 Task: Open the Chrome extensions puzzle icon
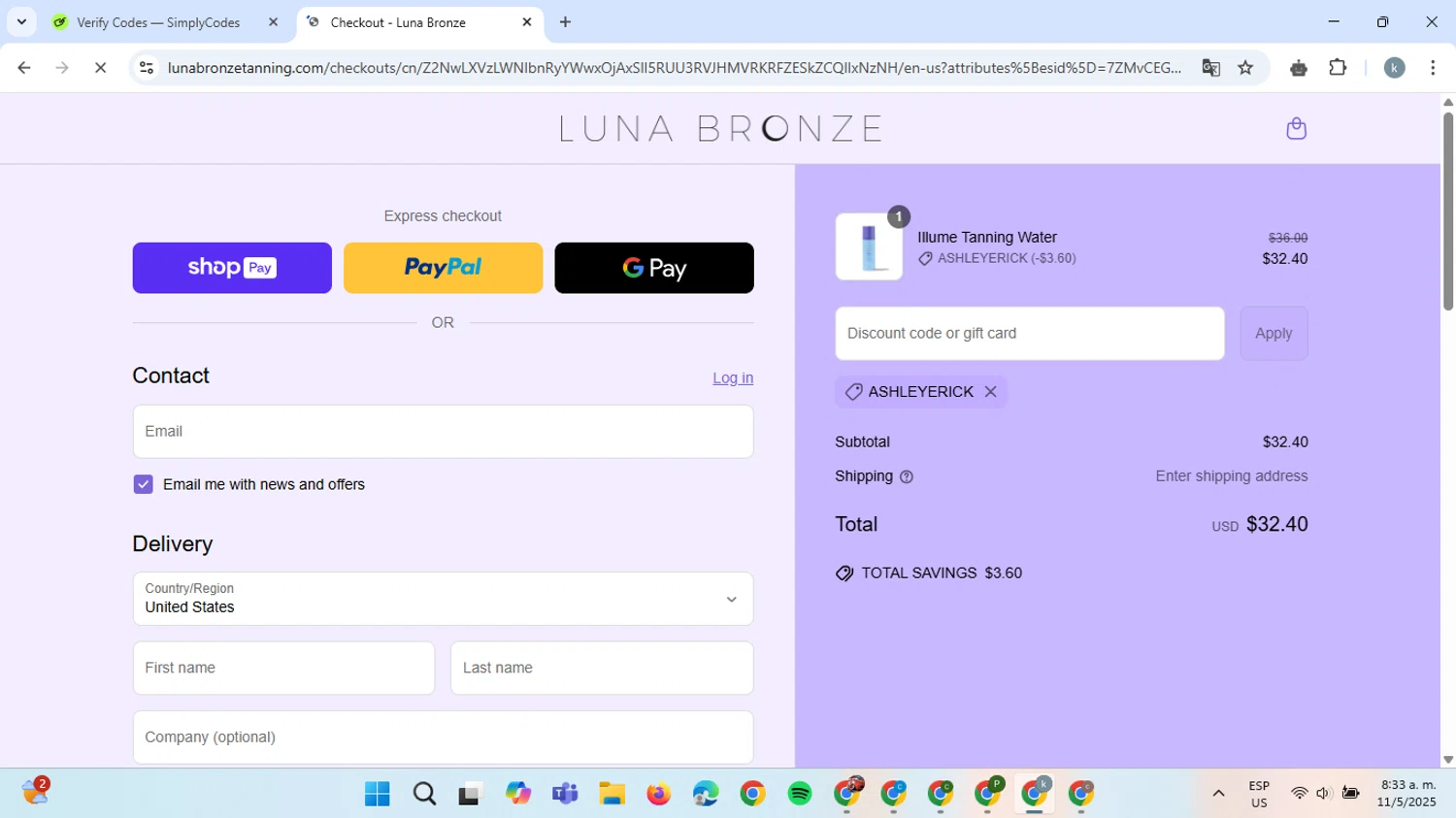(x=1338, y=68)
